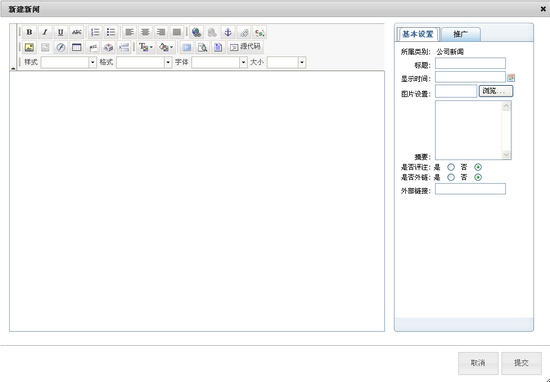This screenshot has width=550, height=382.
Task: Toggle bold formatting
Action: [x=29, y=32]
